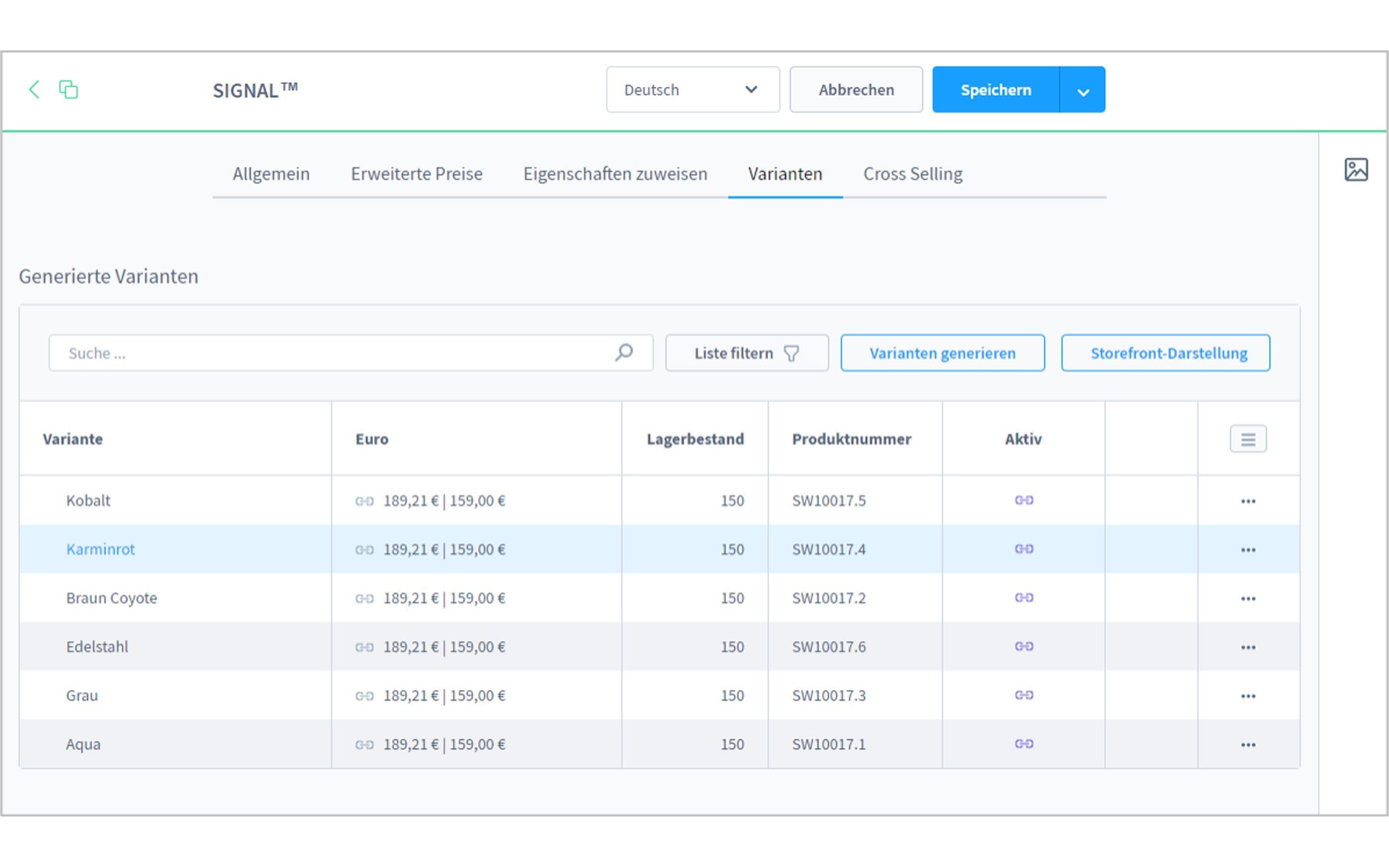Open the Karminrot variant link

pos(100,549)
